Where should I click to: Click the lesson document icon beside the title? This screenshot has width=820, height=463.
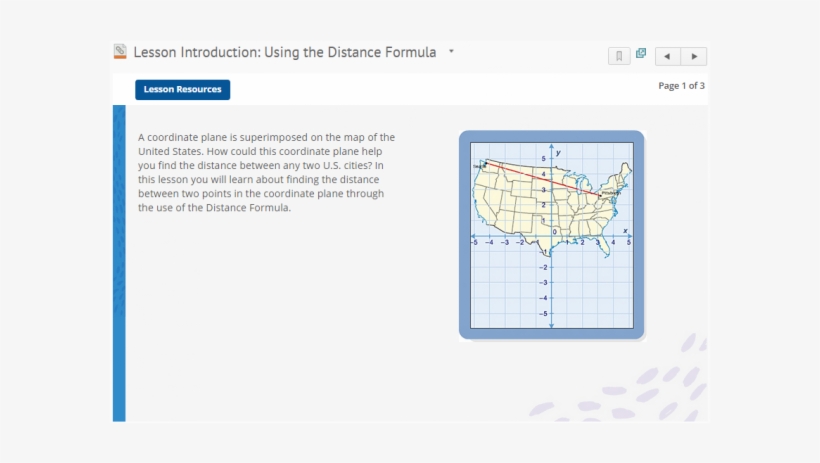click(x=120, y=51)
